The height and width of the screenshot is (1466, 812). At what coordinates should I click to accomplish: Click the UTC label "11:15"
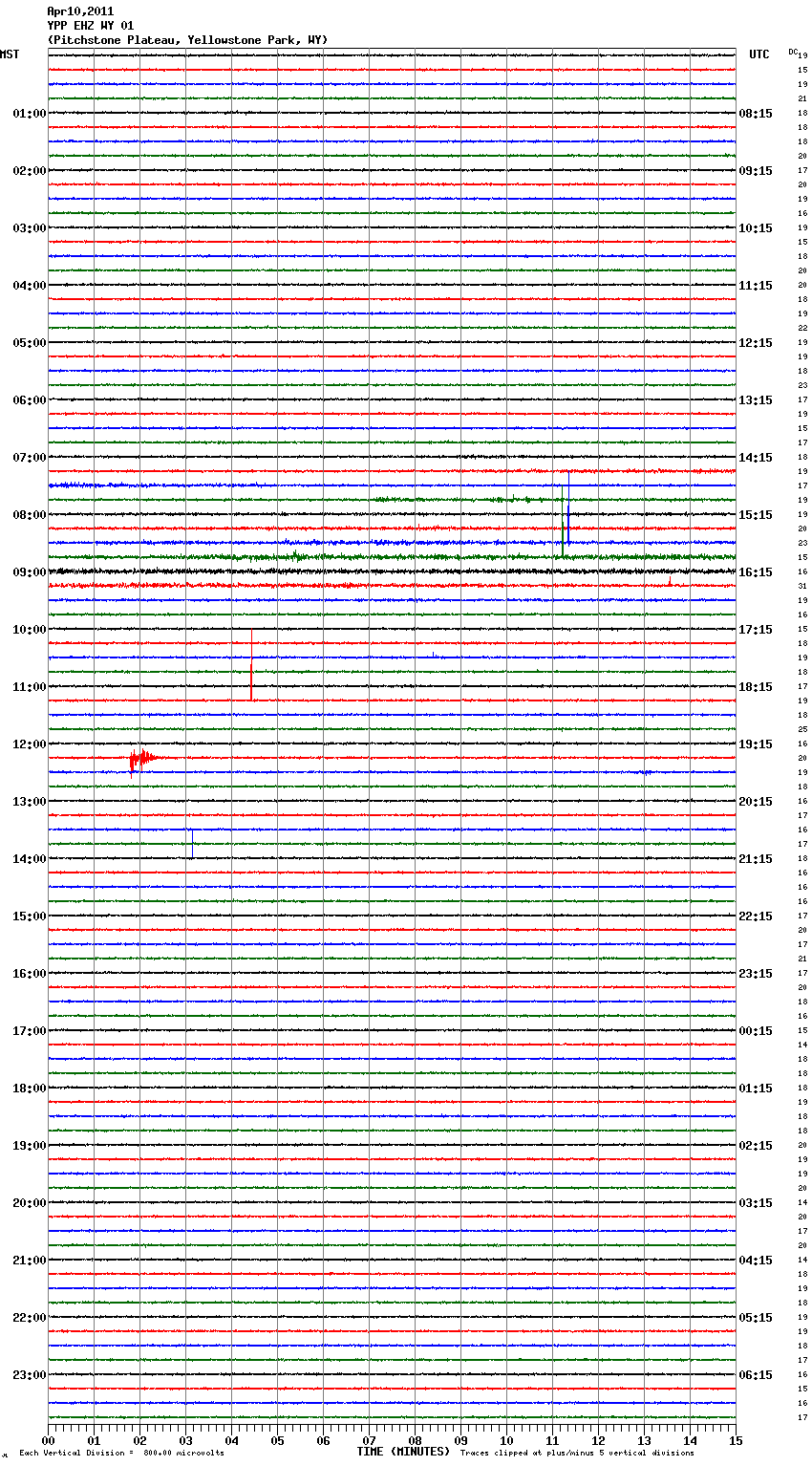(756, 286)
